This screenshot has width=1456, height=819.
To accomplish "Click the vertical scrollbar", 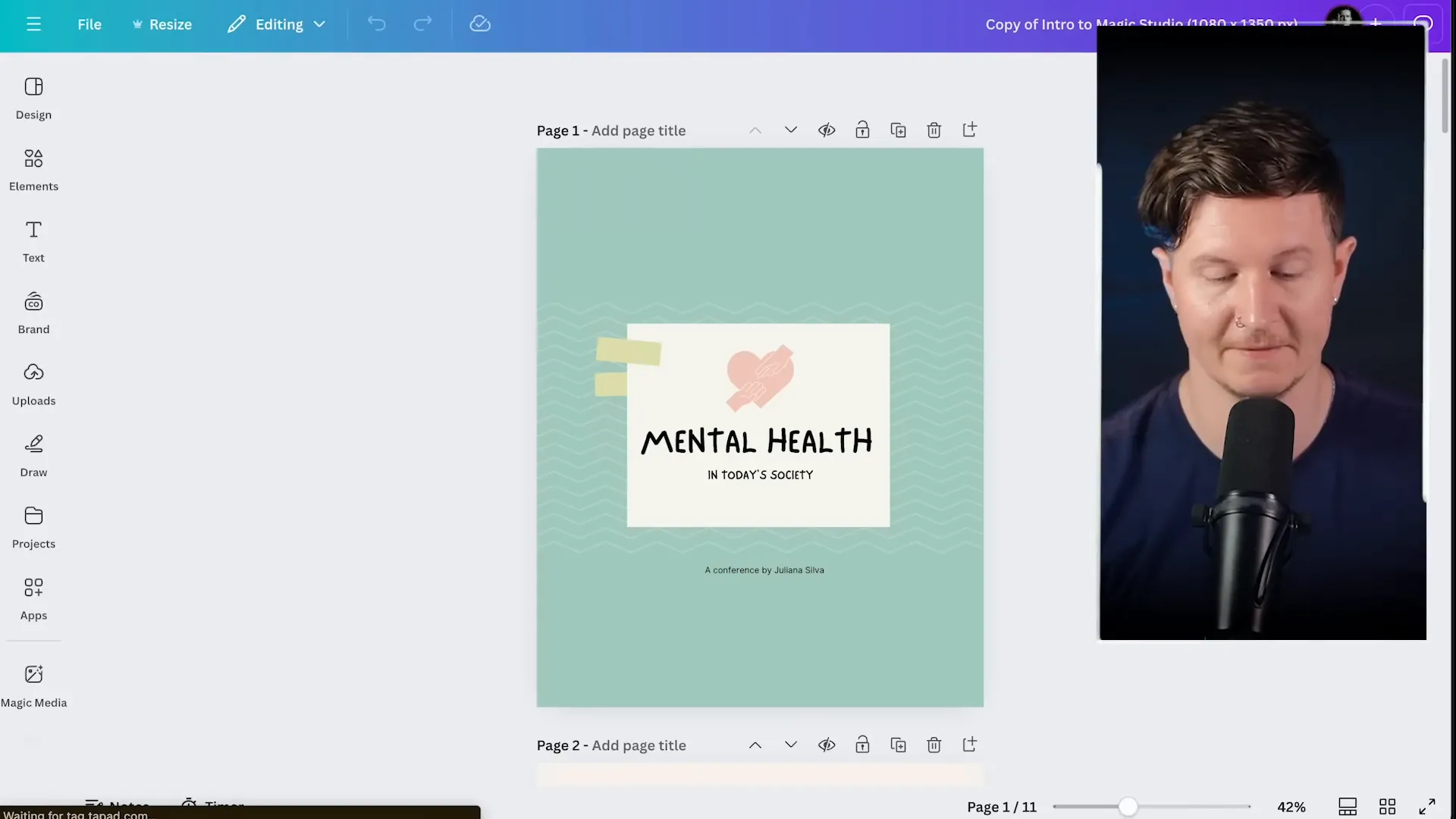I will point(1445,95).
